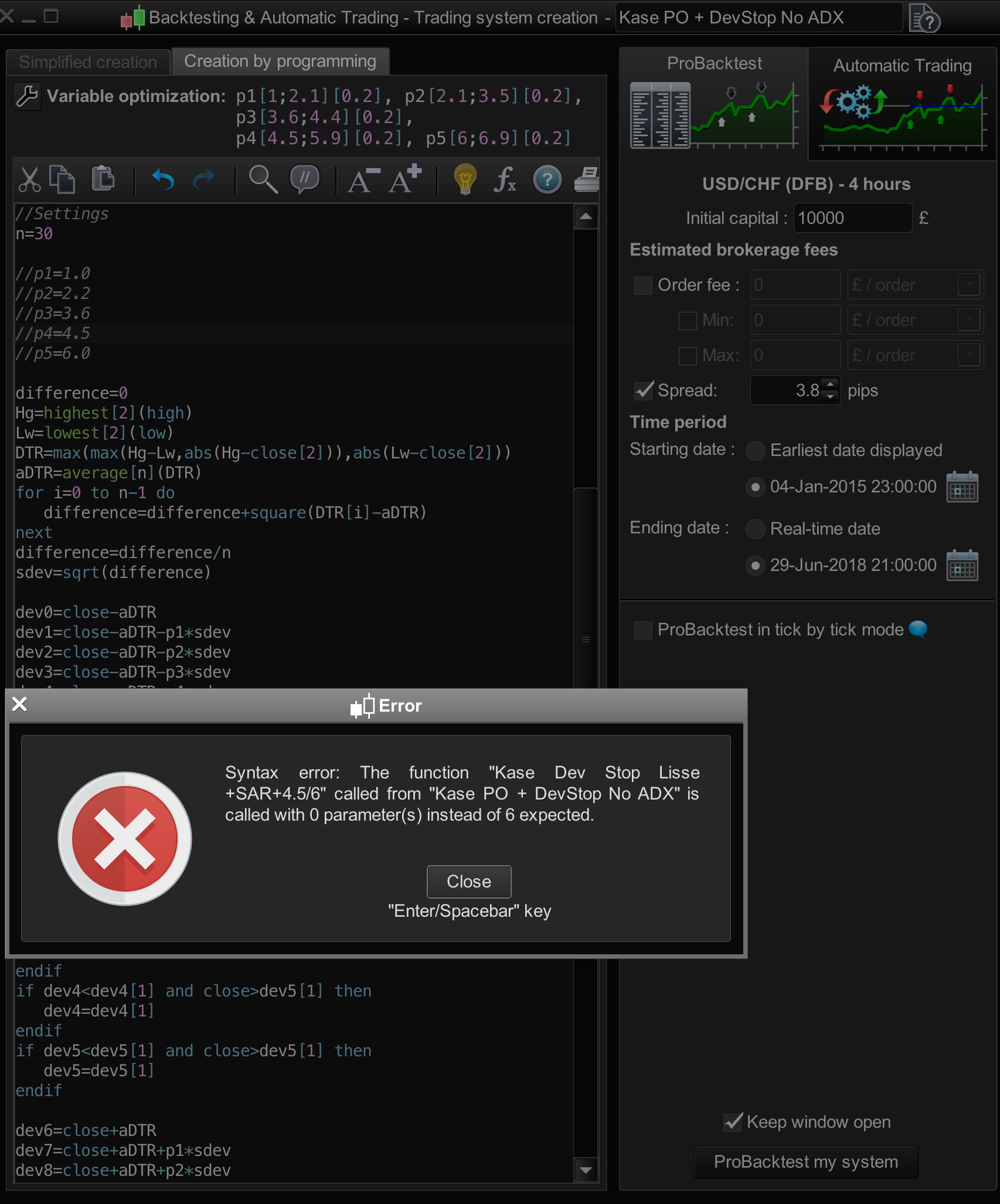Select the 29-Jun-2018 ending date radio
The image size is (1000, 1204).
pyautogui.click(x=755, y=566)
